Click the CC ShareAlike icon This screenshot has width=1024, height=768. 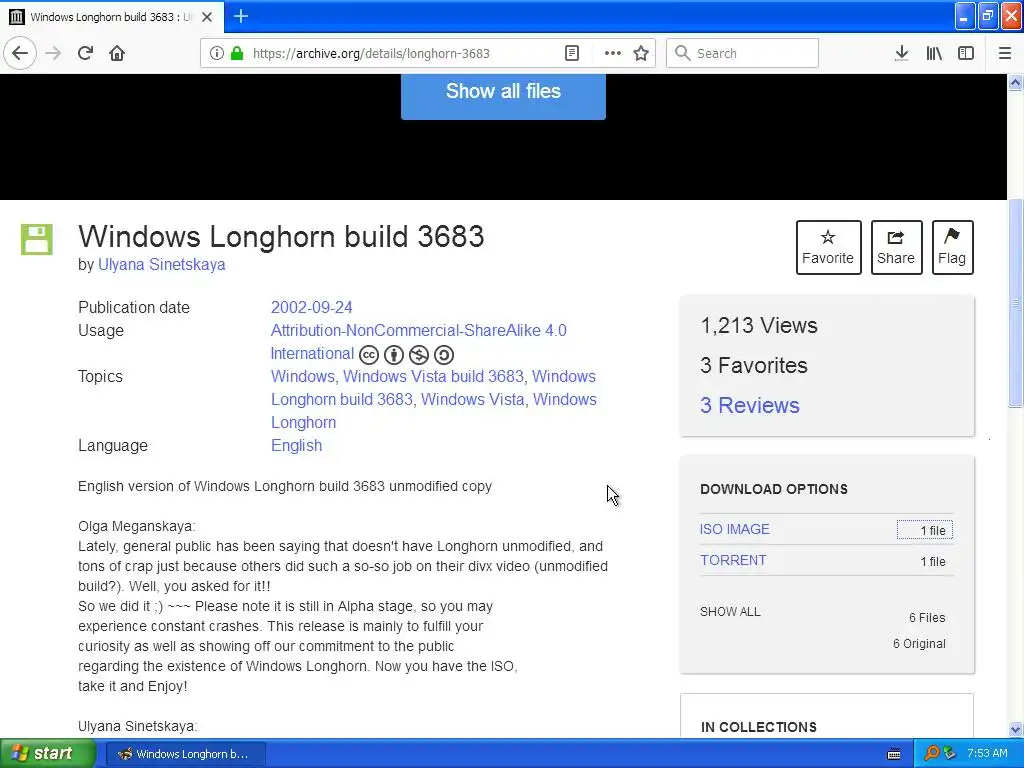point(443,355)
